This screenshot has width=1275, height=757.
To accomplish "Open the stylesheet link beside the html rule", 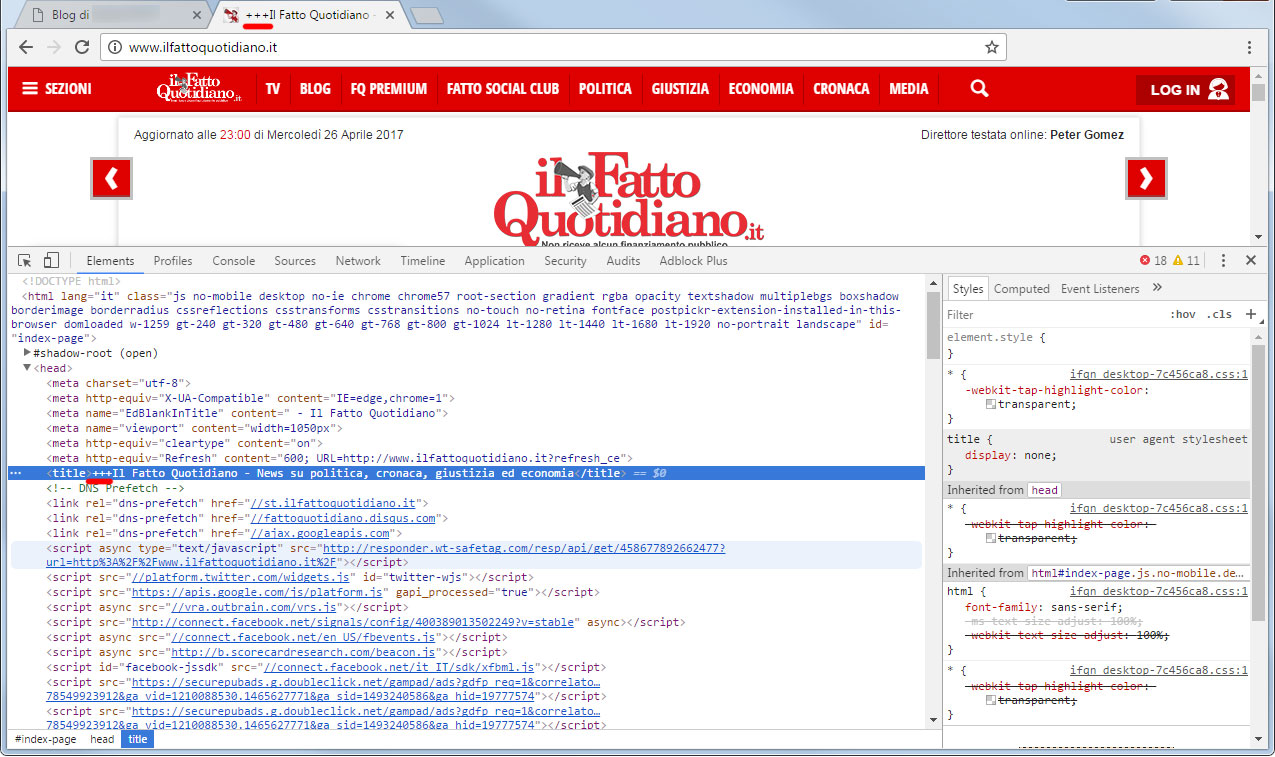I will [1158, 591].
